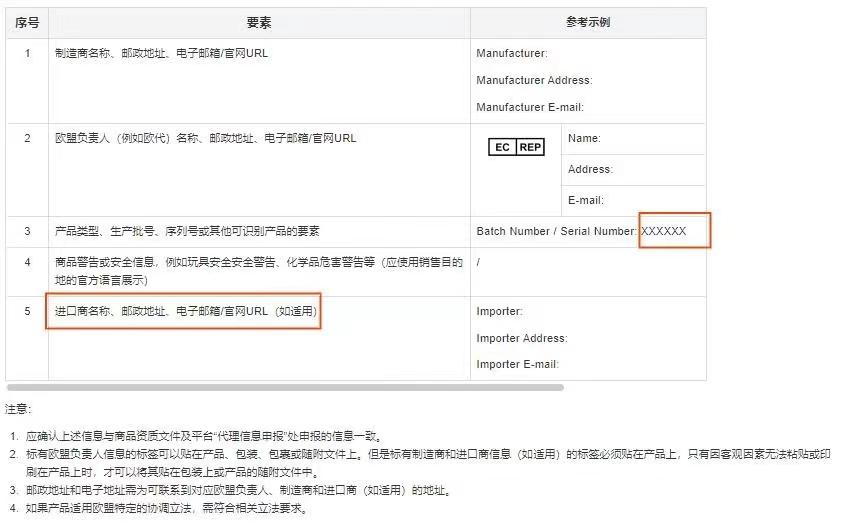Click the 'Manufacturer E-mail:' example text
Image resolution: width=849 pixels, height=525 pixels.
[530, 107]
